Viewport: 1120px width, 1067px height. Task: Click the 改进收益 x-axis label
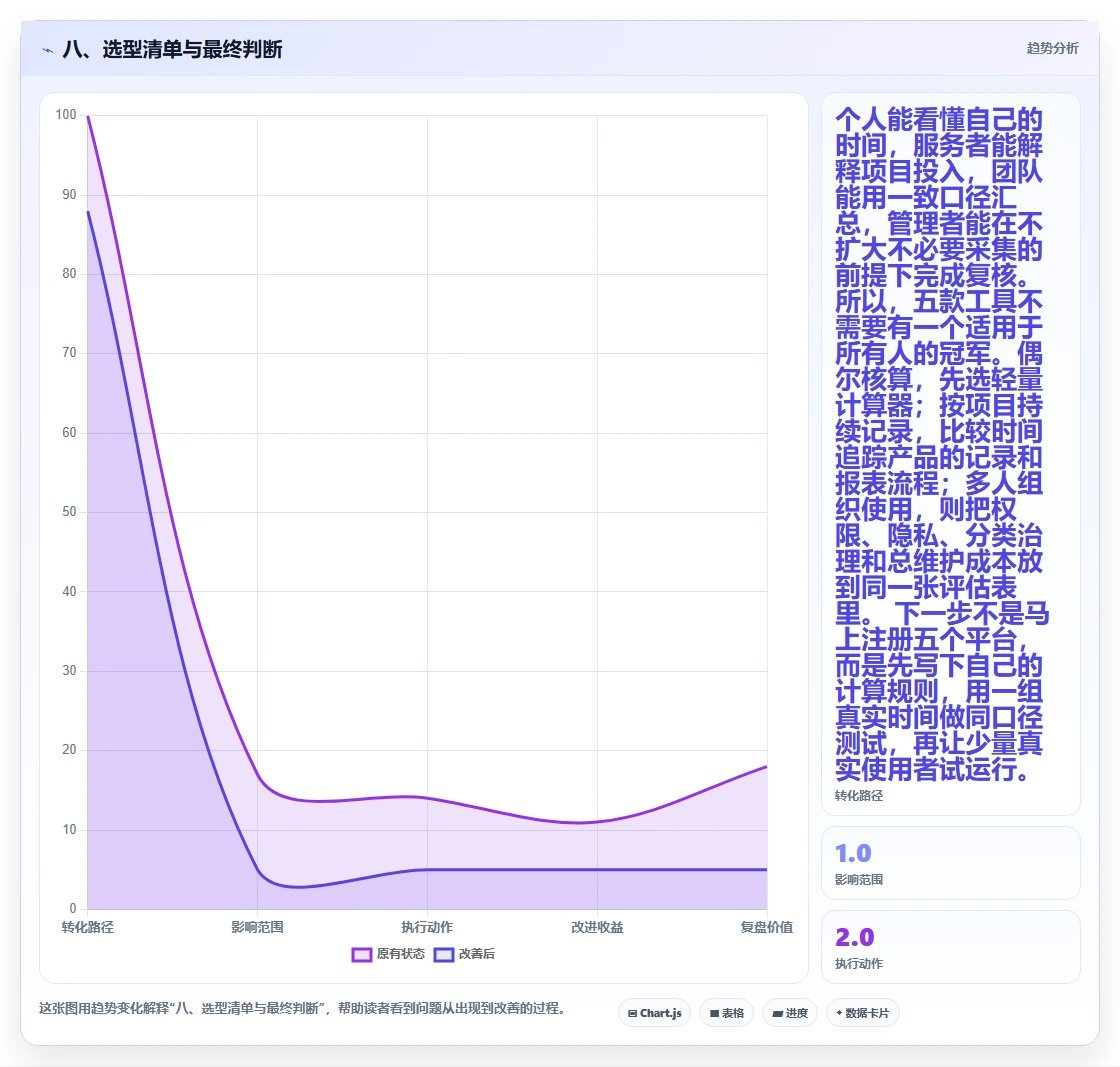pos(597,927)
